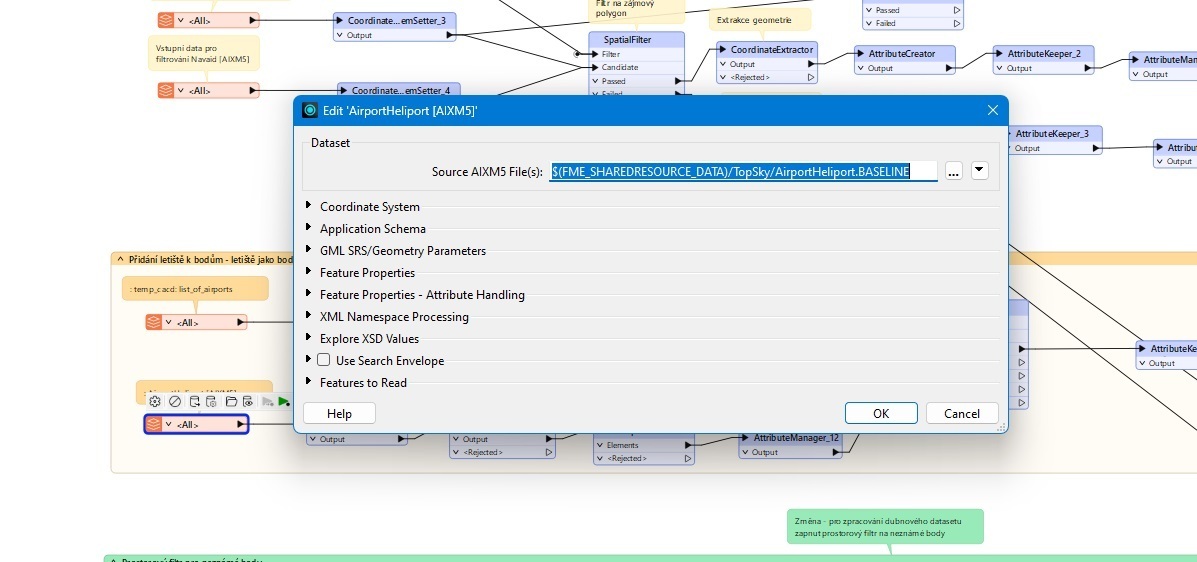Select the CoordinateSystemSetter_4 transformer
1197x562 pixels.
pos(399,90)
